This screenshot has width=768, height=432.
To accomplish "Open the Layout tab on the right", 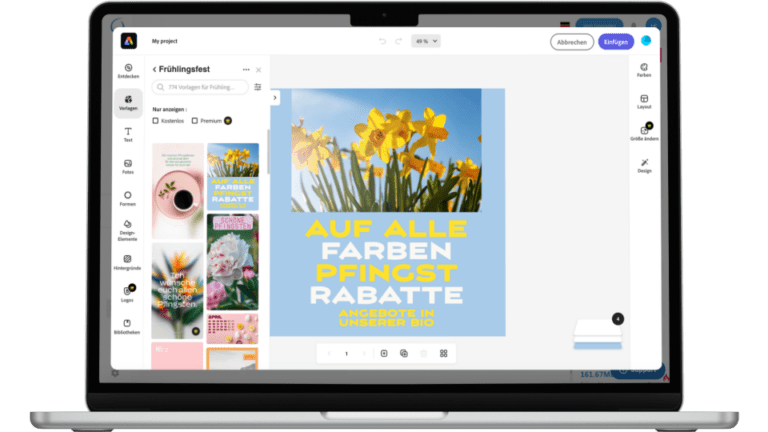I will 644,101.
